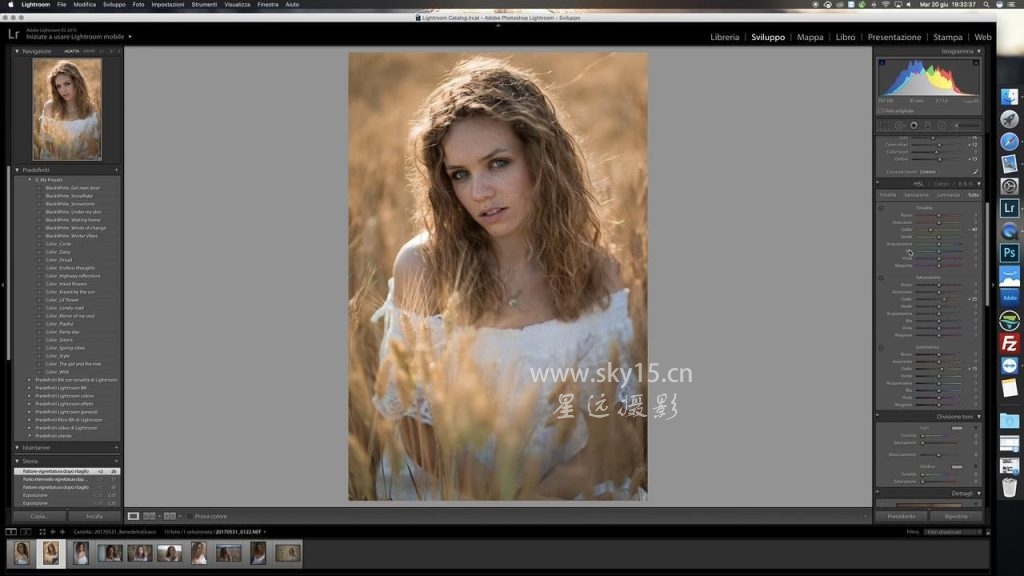Click the Navigatore preview thumbnail
Screen dimensions: 1024x576
(67, 109)
